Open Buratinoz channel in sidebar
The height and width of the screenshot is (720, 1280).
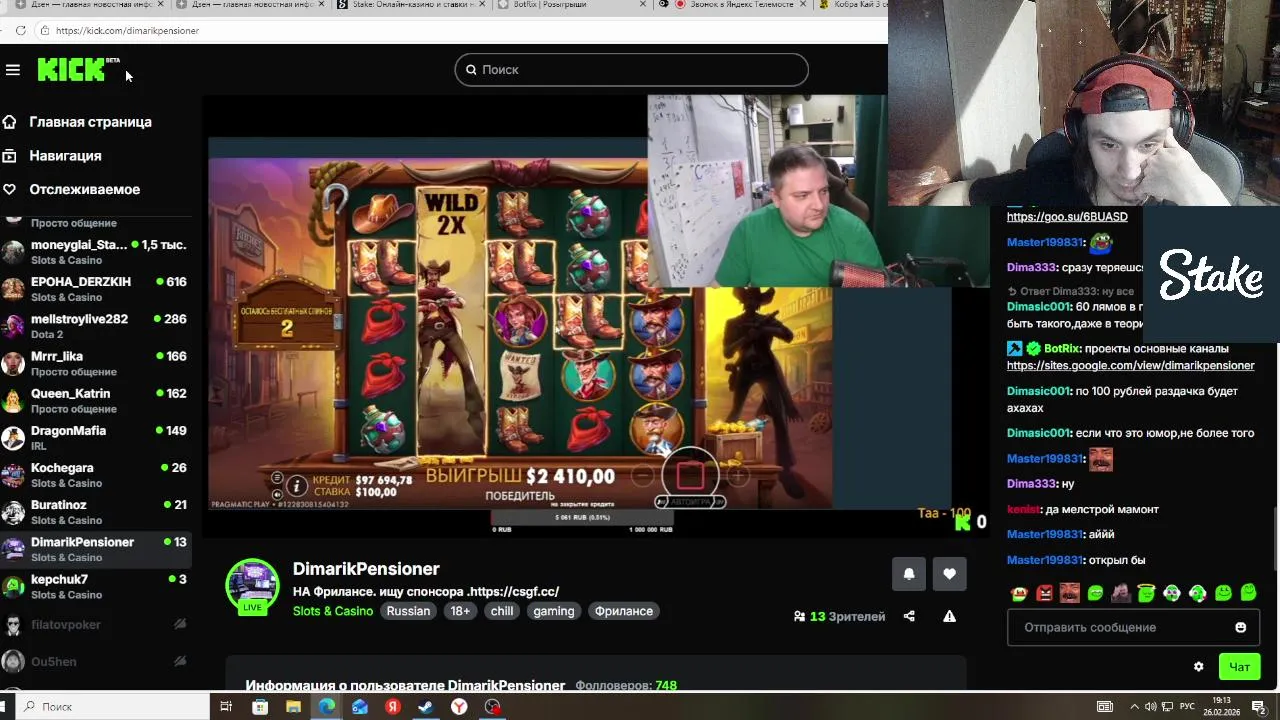[x=95, y=512]
